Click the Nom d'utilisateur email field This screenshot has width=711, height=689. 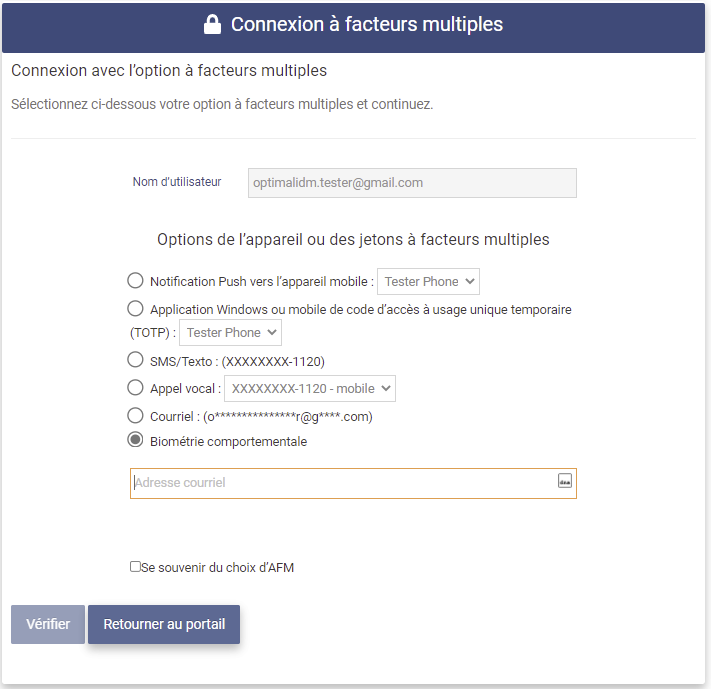(412, 183)
